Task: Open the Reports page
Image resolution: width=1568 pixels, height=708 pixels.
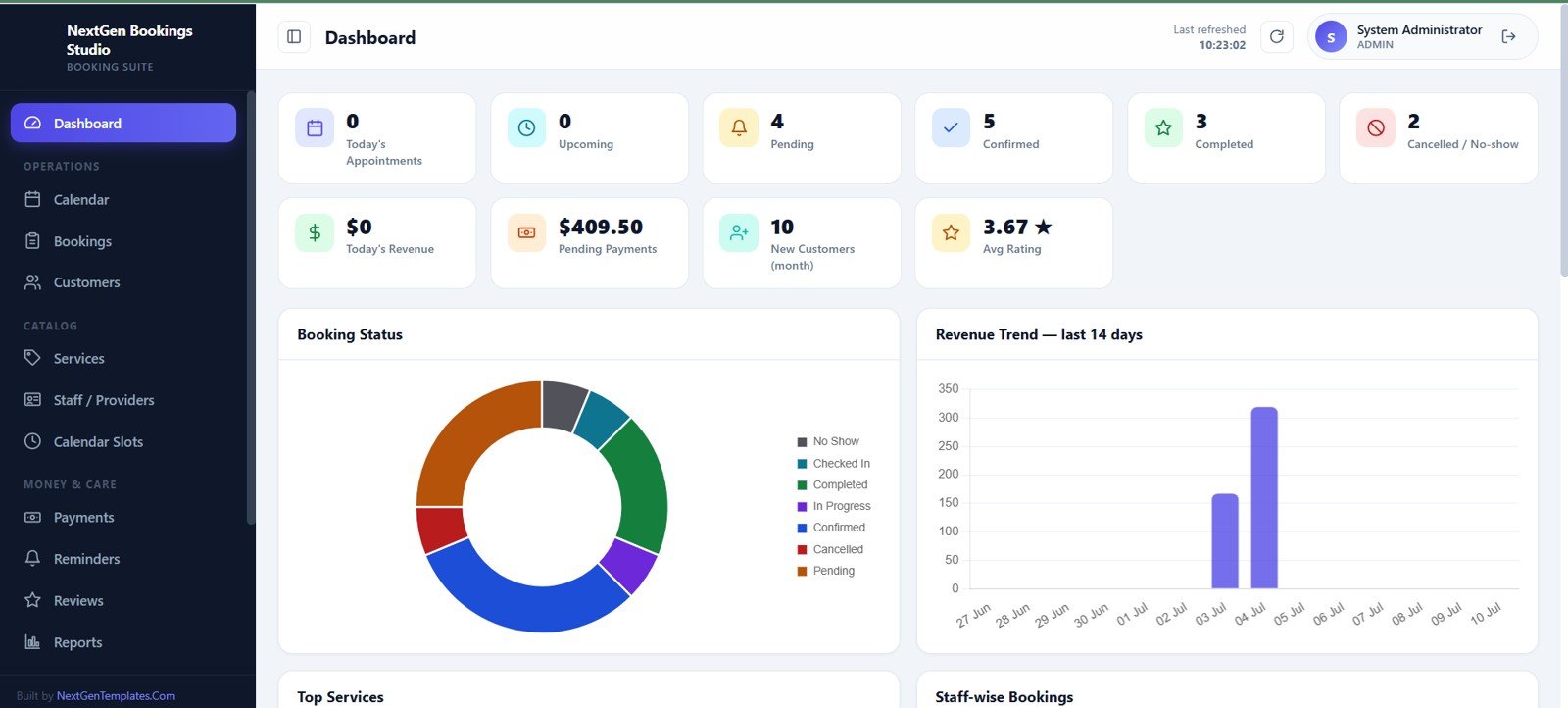Action: (123, 642)
